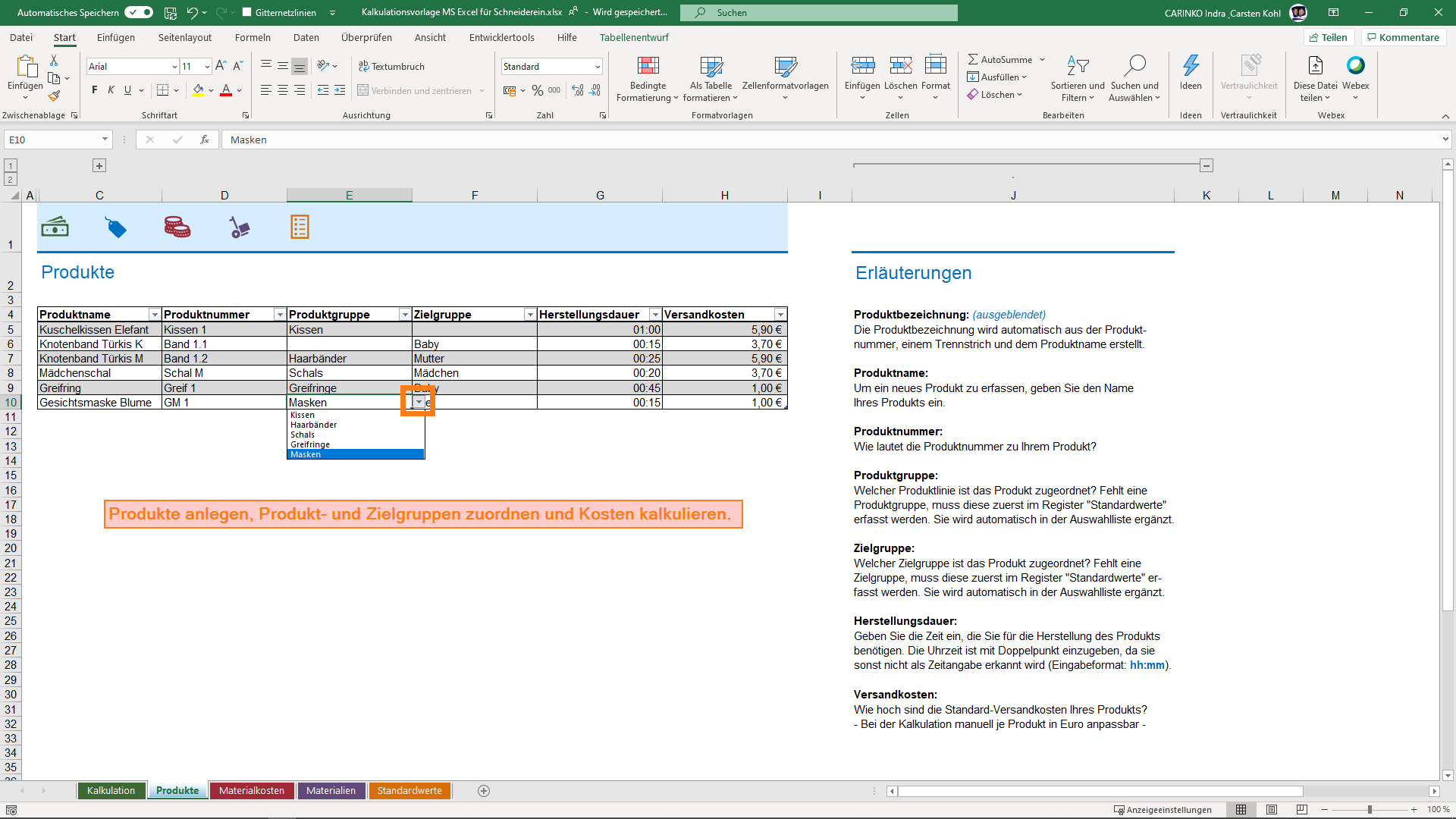Toggle underline formatting U button
The height and width of the screenshot is (819, 1456).
point(127,90)
